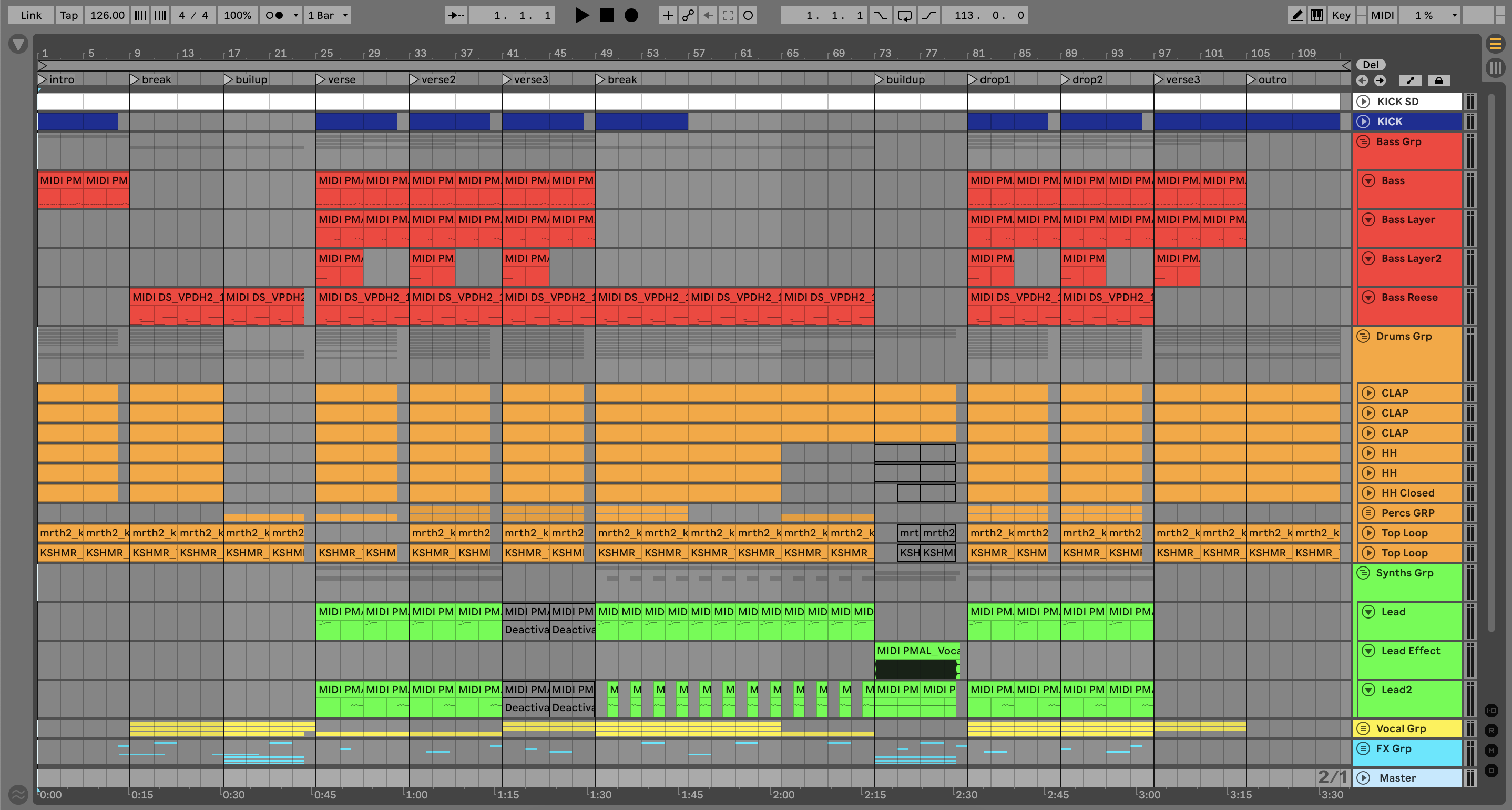
Task: Toggle the Automation Arm button
Action: pos(688,15)
